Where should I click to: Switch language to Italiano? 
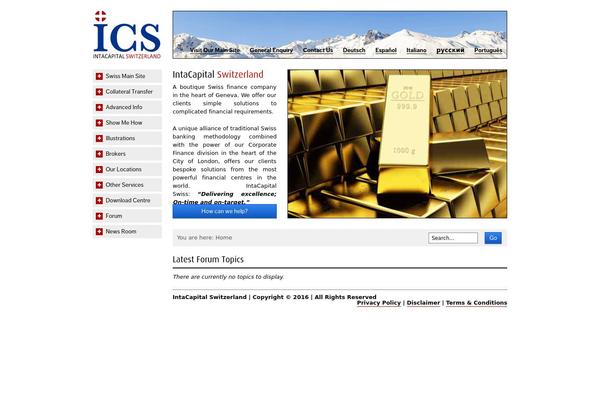416,50
